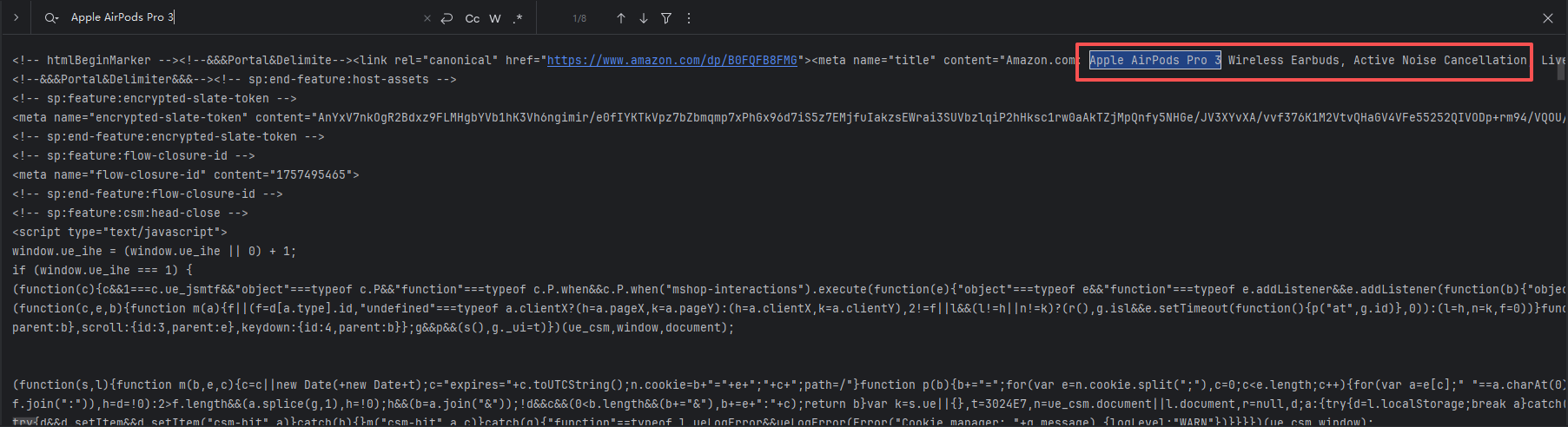Click the script type="text/javascript" tag
Screen dimensions: 1568x427
coord(120,232)
